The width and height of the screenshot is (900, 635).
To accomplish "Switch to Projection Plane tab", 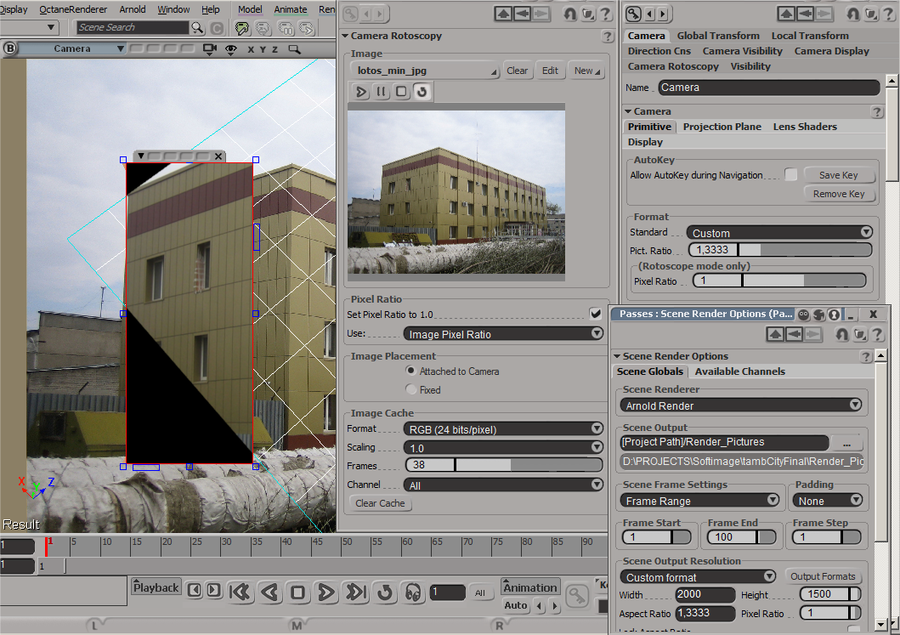I will click(722, 126).
